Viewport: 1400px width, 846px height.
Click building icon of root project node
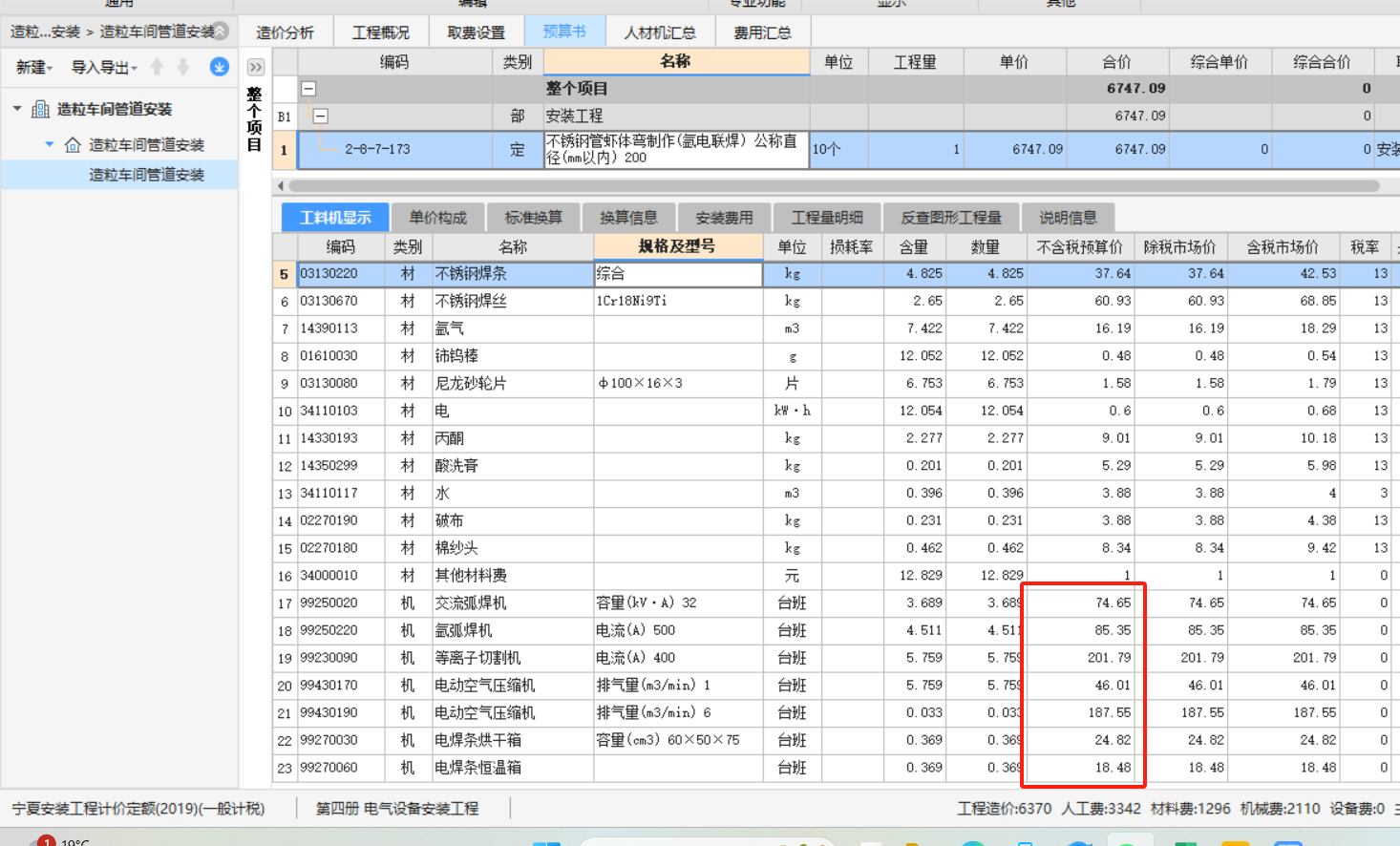41,109
